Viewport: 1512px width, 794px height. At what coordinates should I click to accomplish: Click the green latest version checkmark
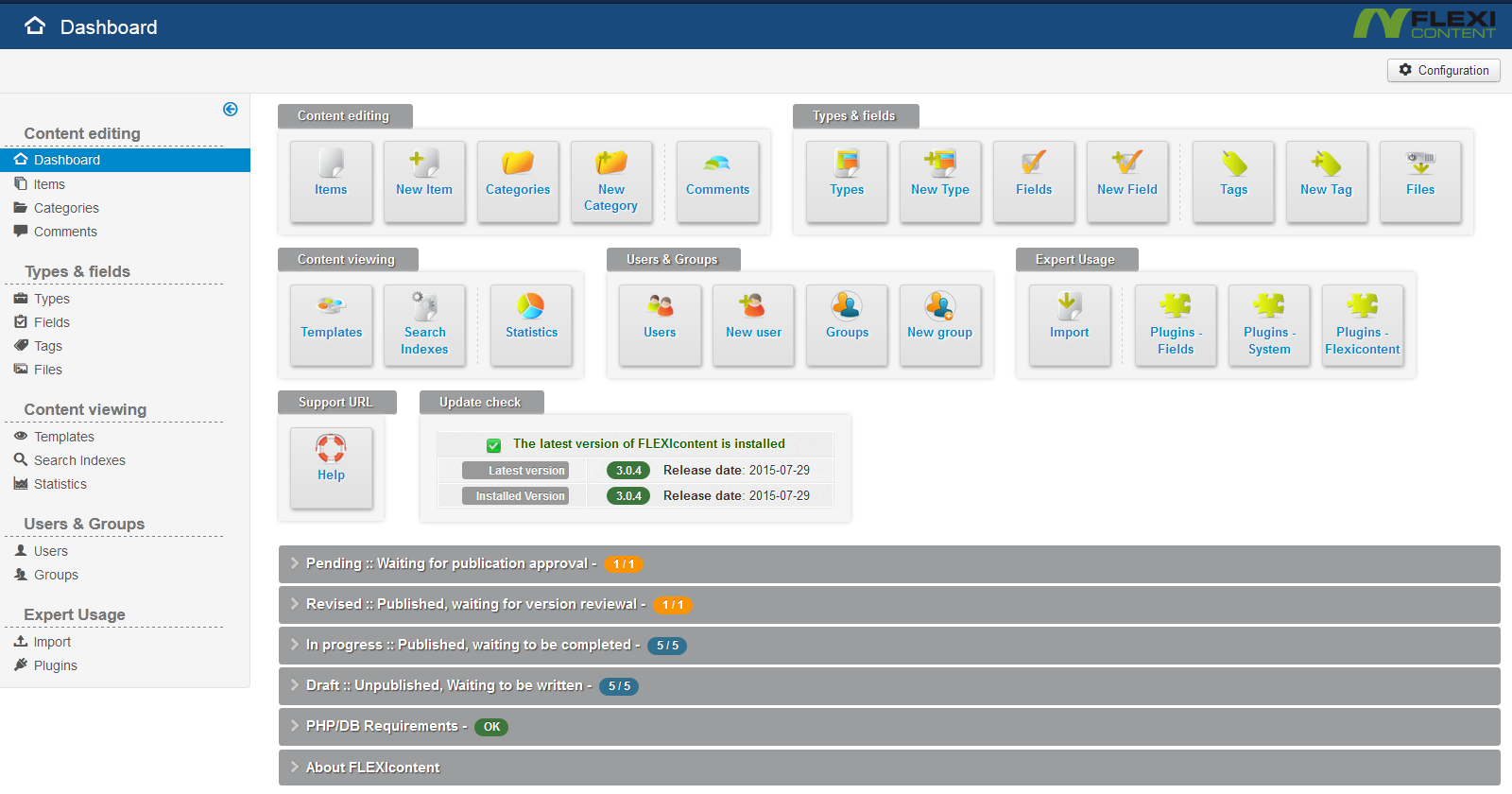(x=493, y=445)
